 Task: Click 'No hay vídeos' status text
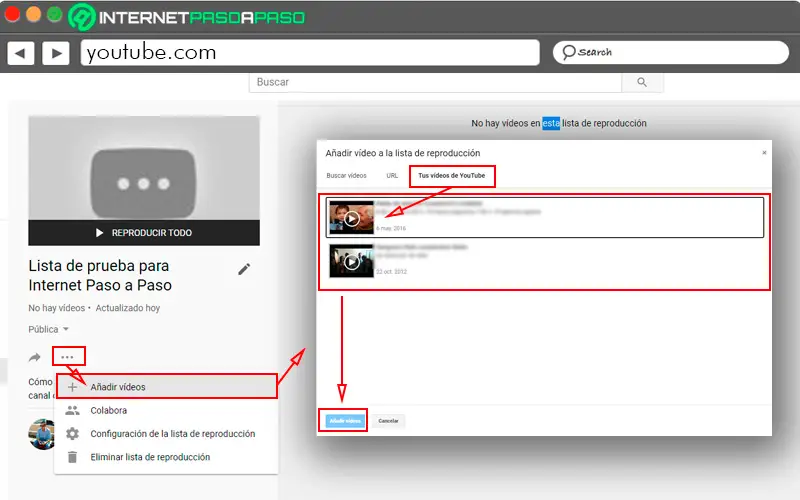point(57,308)
